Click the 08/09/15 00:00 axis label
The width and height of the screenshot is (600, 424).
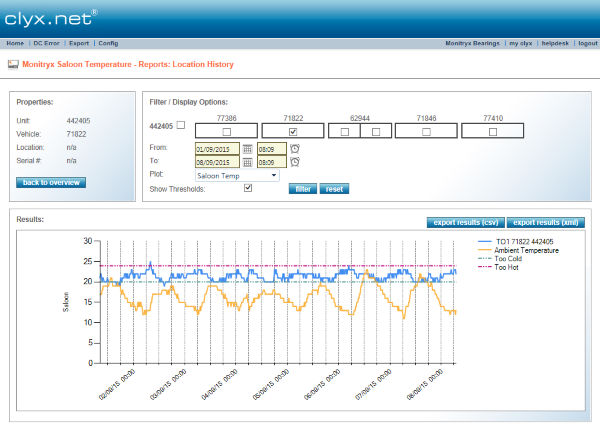(424, 385)
